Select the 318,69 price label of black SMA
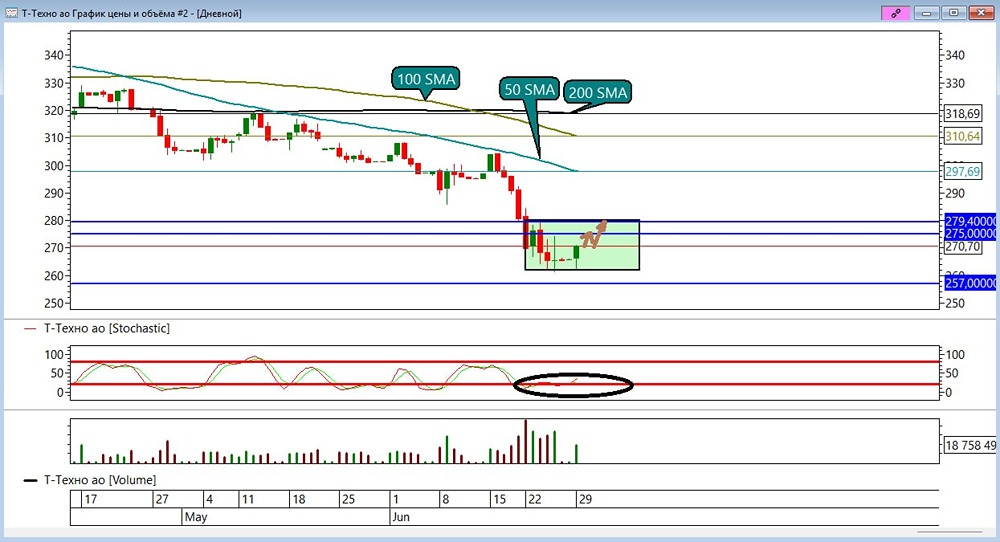Image resolution: width=1000 pixels, height=542 pixels. pyautogui.click(x=962, y=114)
